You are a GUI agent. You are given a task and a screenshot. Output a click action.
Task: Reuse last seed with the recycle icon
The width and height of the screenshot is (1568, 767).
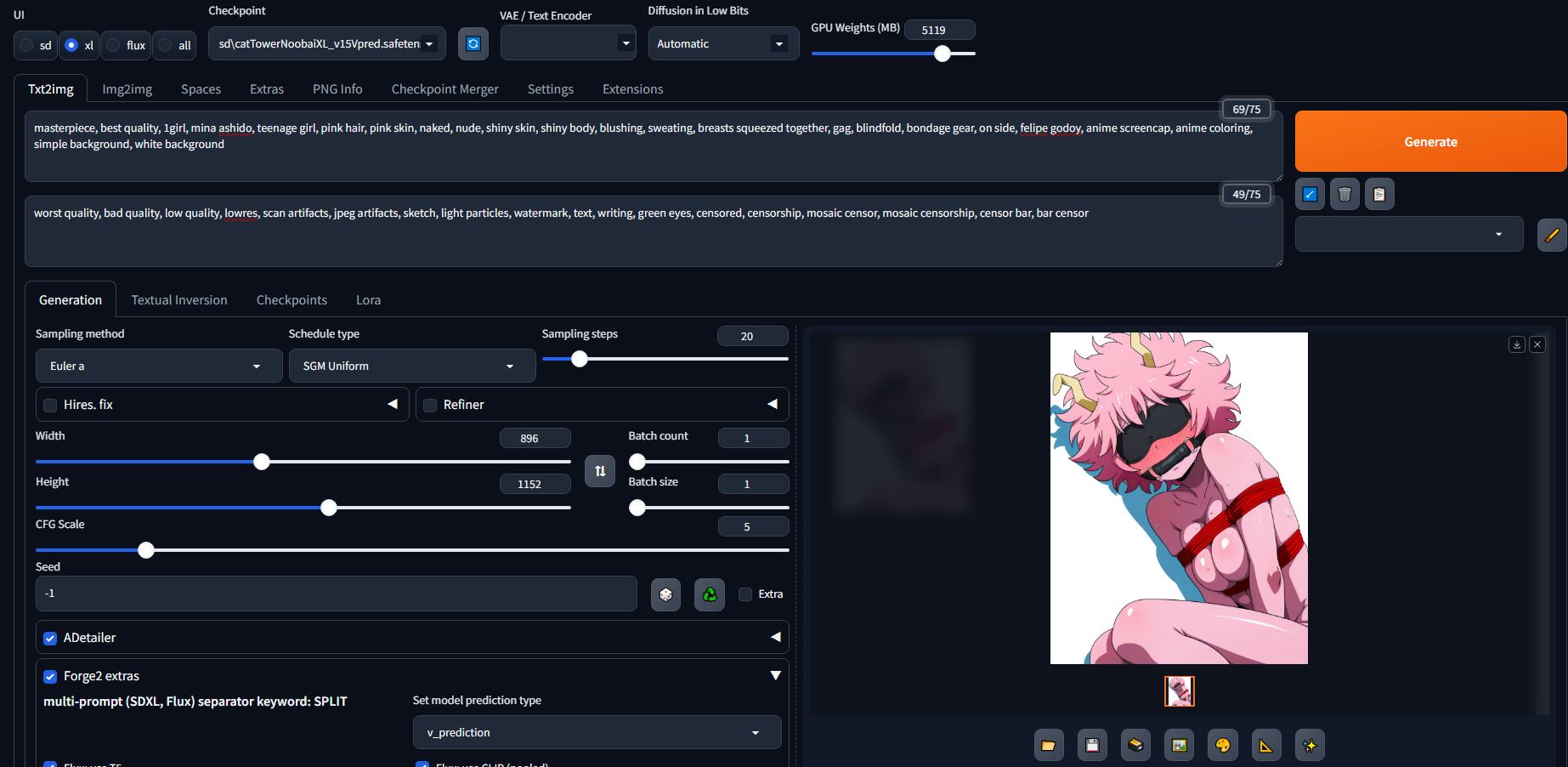(710, 594)
